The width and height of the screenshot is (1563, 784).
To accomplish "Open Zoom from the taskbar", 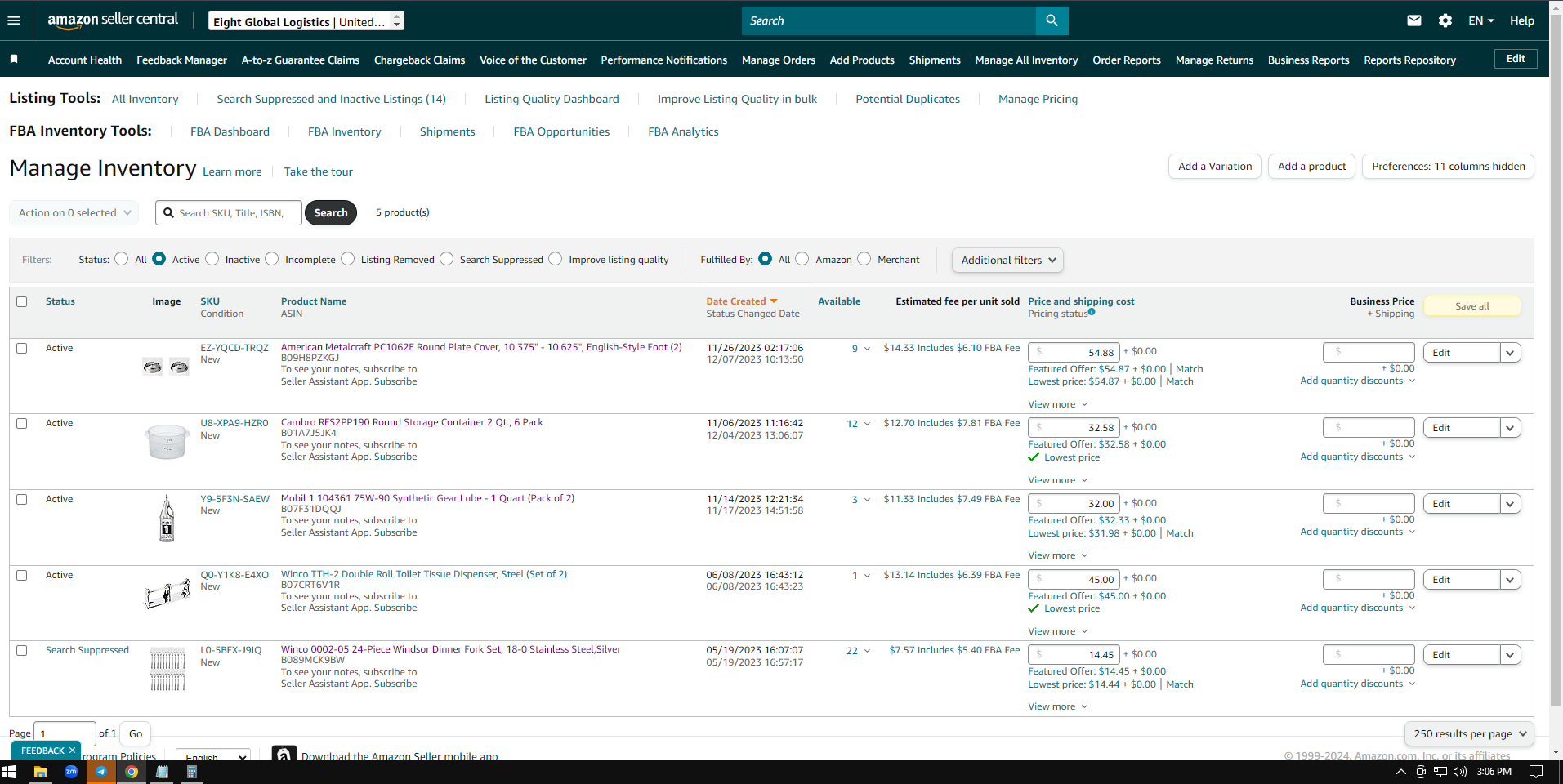I will click(x=71, y=772).
